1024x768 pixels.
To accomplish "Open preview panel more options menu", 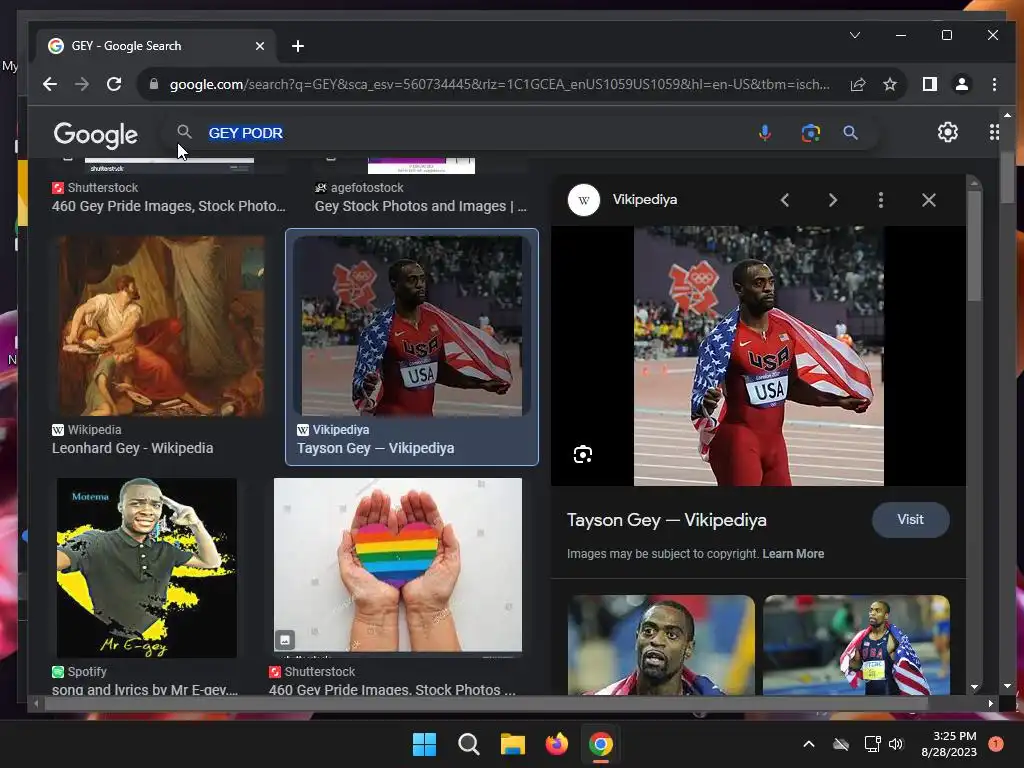I will click(881, 200).
